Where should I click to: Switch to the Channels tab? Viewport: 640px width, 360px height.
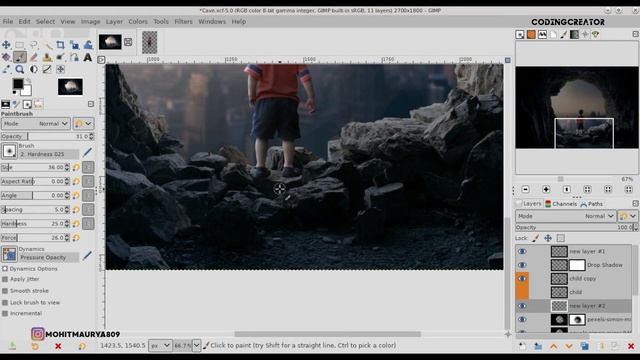(561, 204)
